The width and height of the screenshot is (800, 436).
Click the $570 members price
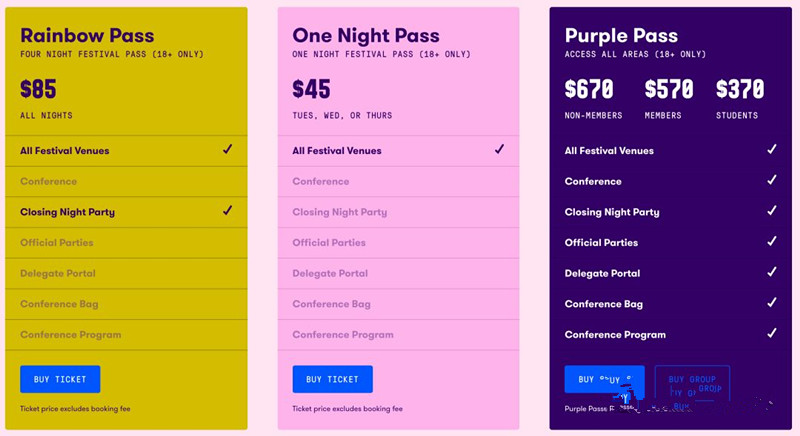coord(669,90)
